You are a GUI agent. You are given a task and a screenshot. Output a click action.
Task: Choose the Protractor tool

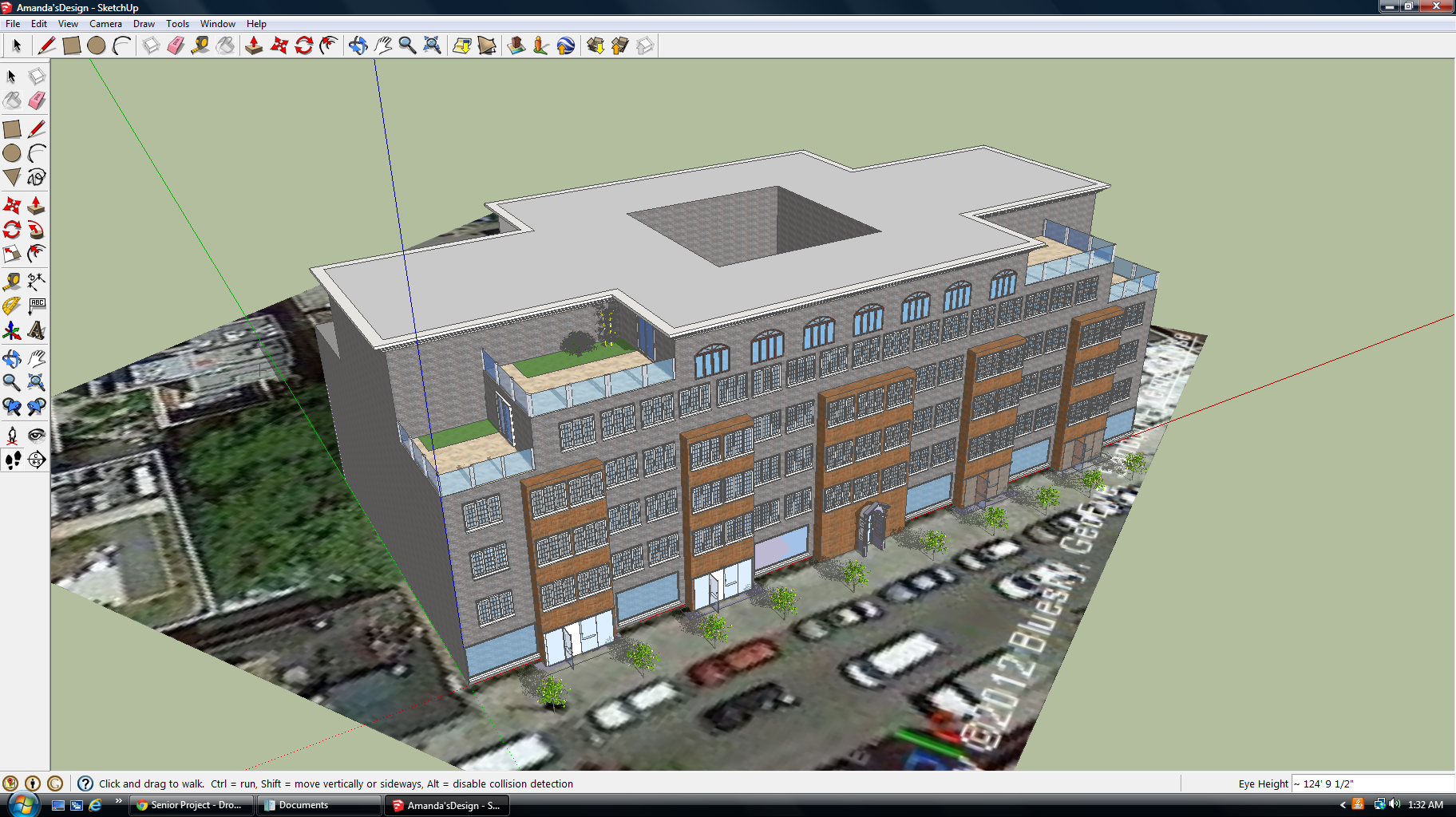(x=12, y=306)
